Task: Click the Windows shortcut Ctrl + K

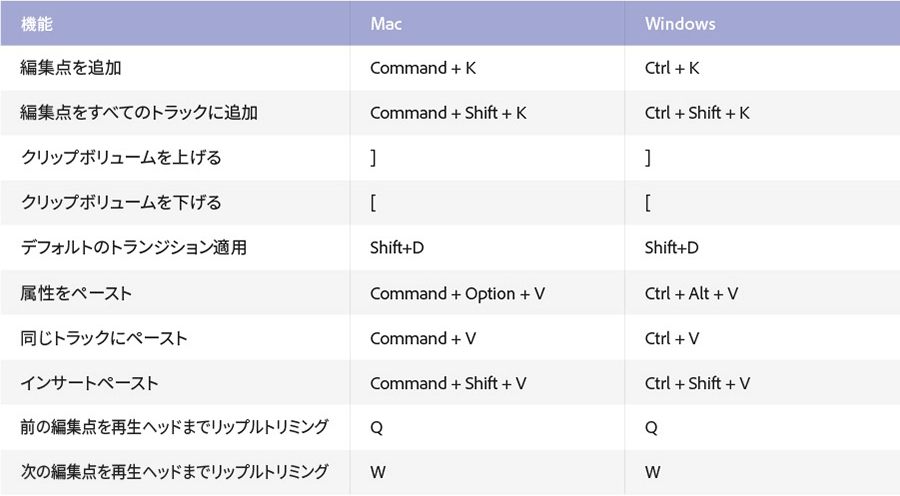Action: click(672, 68)
